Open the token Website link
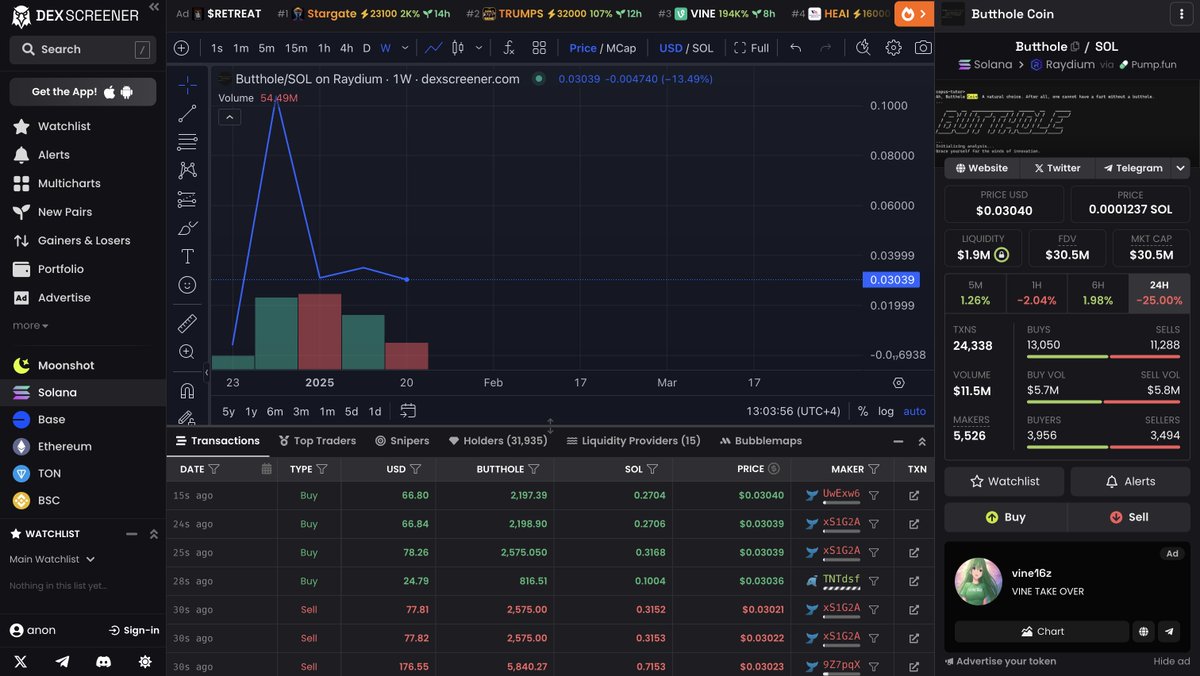 coord(981,168)
